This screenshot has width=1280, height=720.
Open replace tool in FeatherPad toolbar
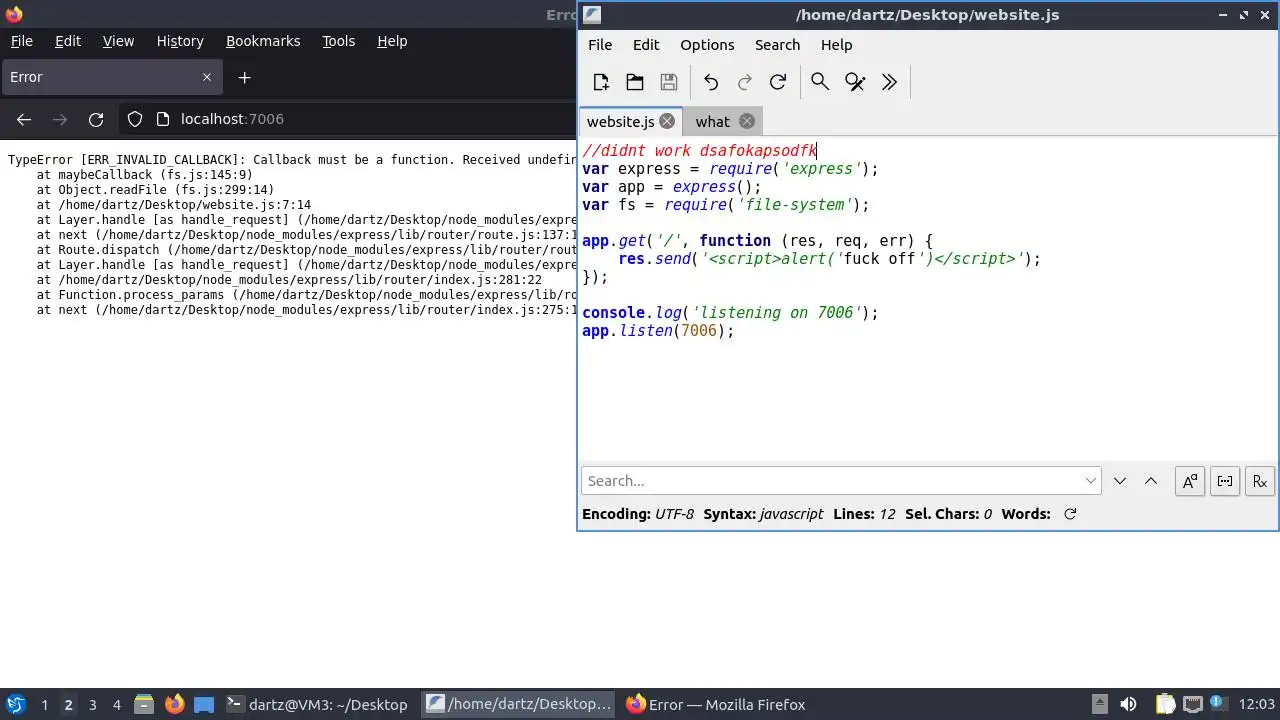(x=855, y=82)
